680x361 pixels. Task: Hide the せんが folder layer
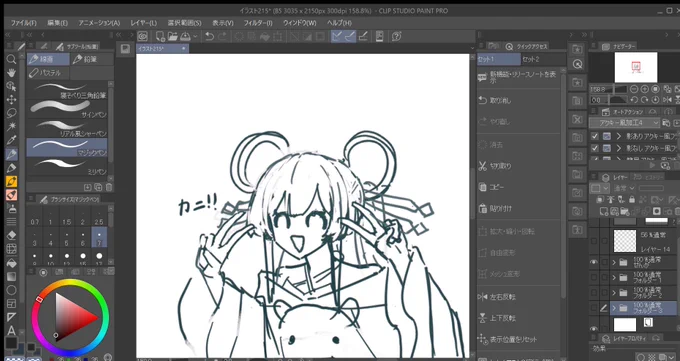594,262
